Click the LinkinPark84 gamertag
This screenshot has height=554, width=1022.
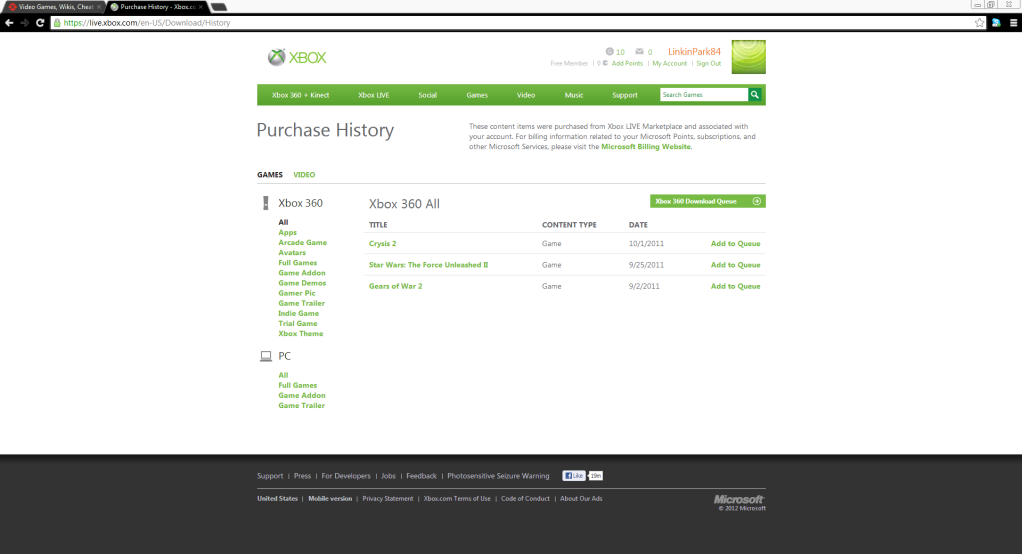694,51
